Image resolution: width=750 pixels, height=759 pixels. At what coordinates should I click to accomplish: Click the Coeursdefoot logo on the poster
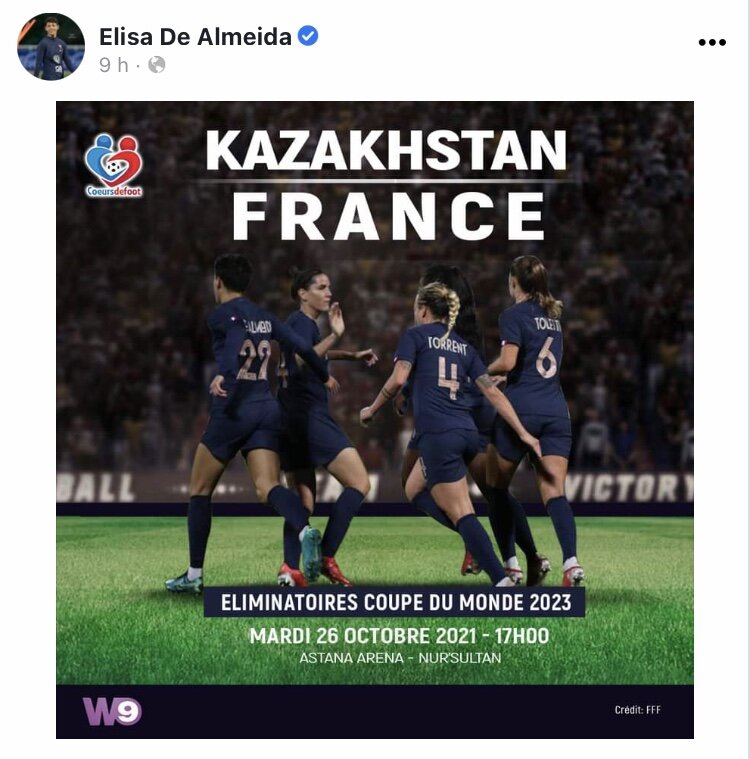click(x=114, y=165)
